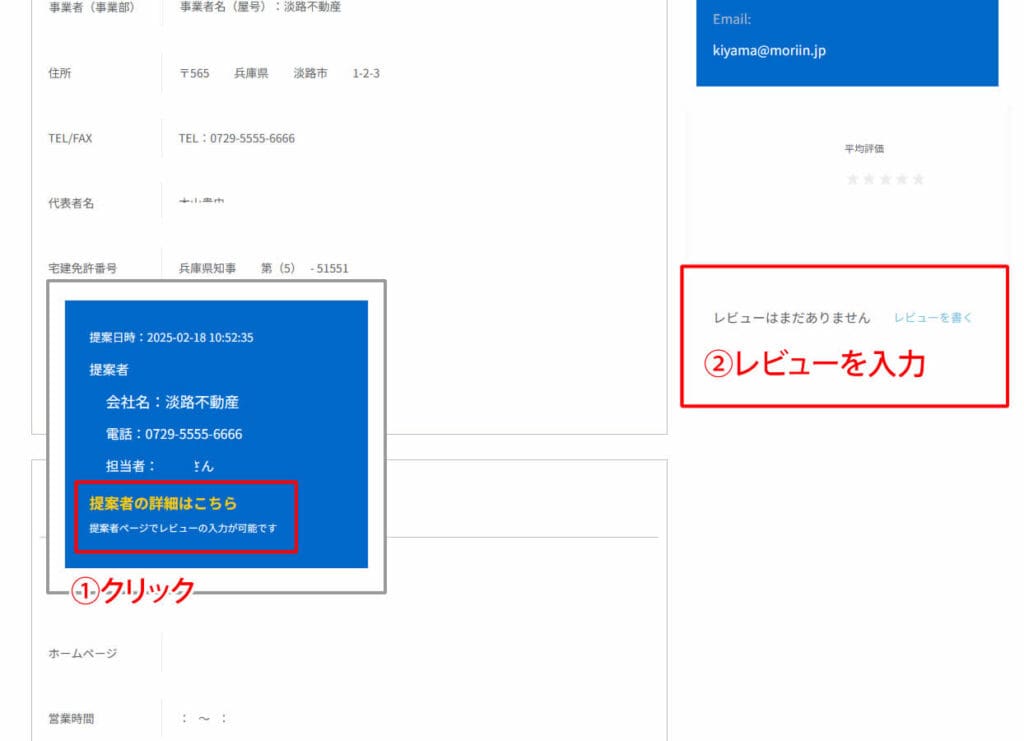The width and height of the screenshot is (1024, 741).
Task: Select the first star in 平均評価 rating
Action: 852,178
